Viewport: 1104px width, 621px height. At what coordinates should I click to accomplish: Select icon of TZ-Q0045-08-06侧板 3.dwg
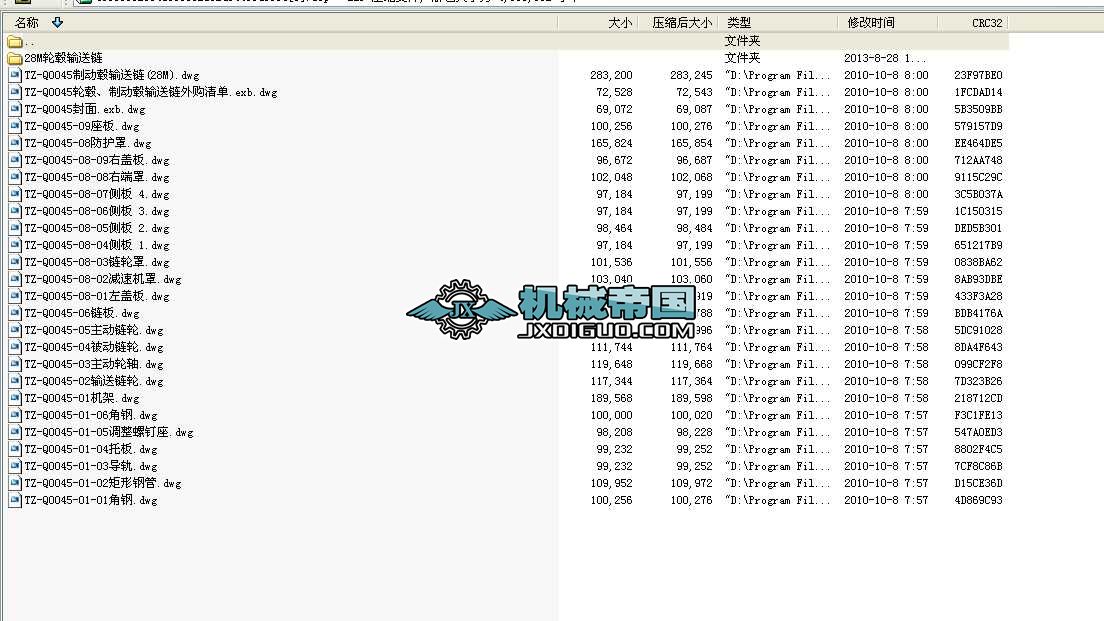coord(15,211)
